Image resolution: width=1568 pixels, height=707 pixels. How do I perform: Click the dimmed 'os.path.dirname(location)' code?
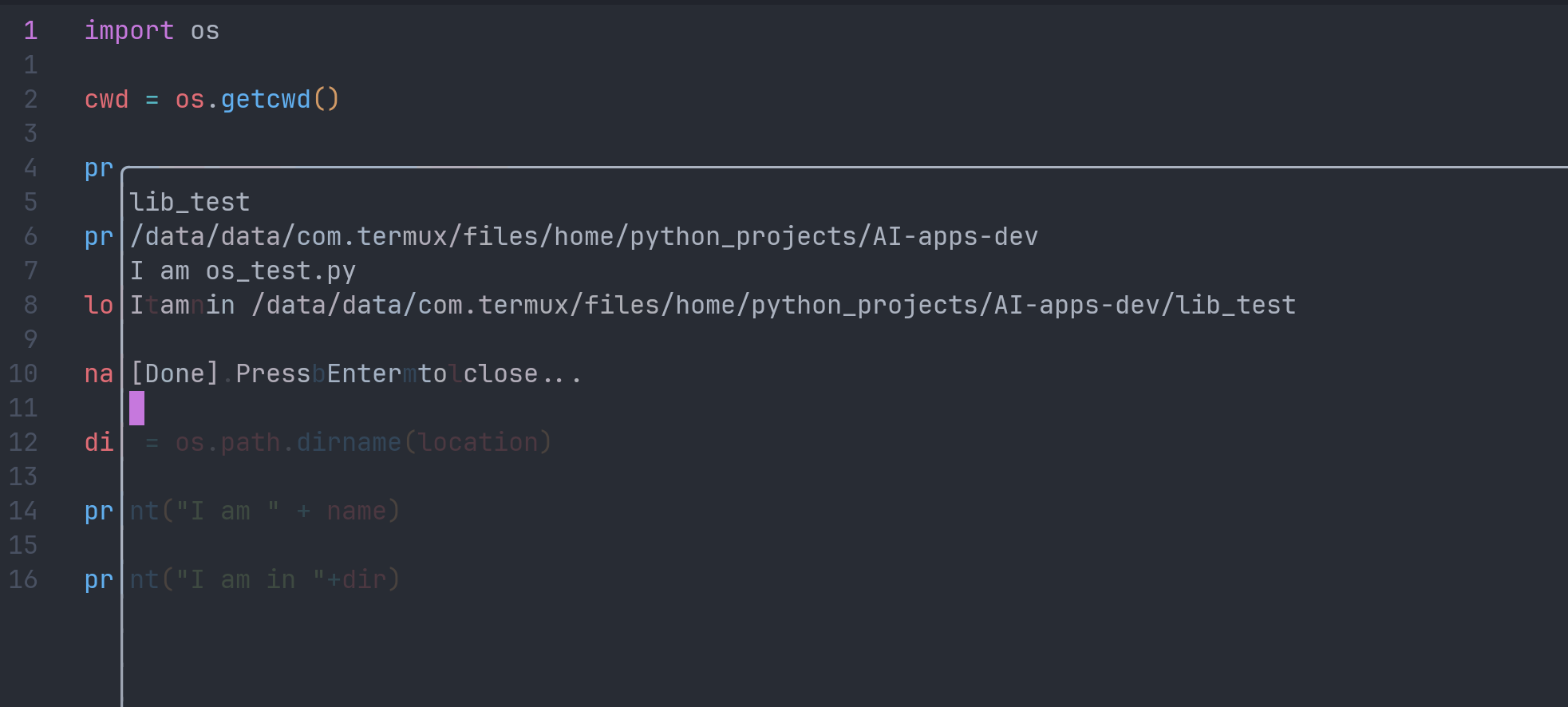tap(363, 442)
